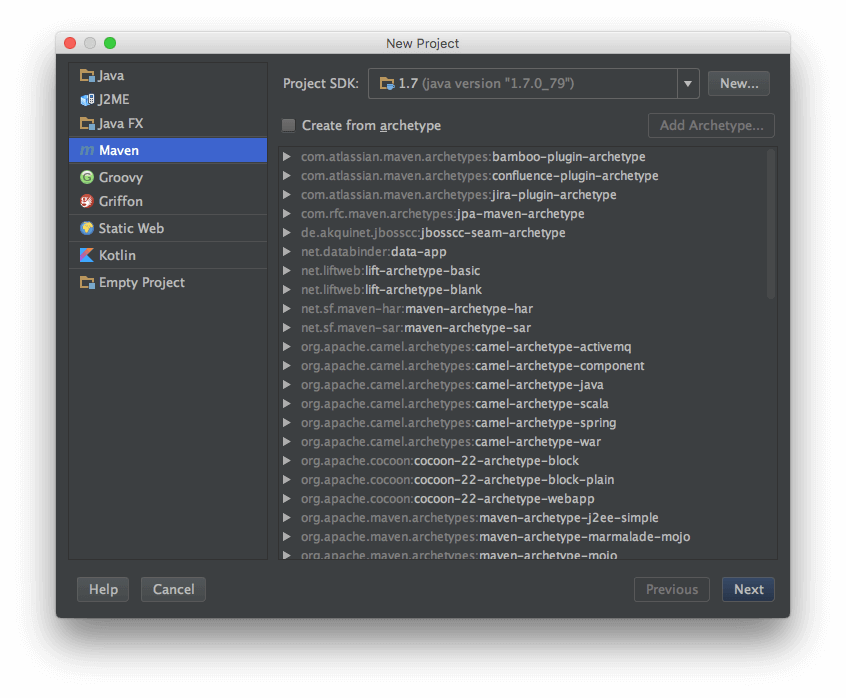Click the SDK folder icon in combo box
846x698 pixels.
point(387,84)
